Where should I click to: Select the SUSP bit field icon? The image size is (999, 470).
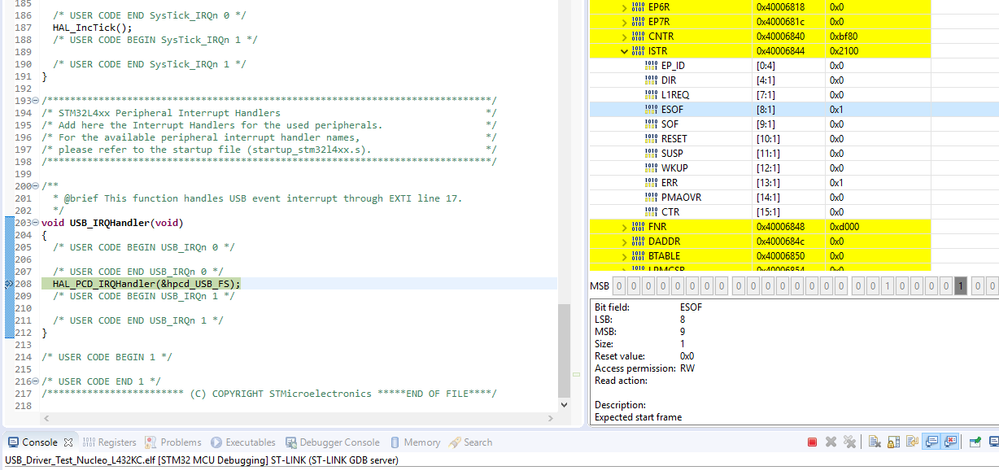(650, 153)
